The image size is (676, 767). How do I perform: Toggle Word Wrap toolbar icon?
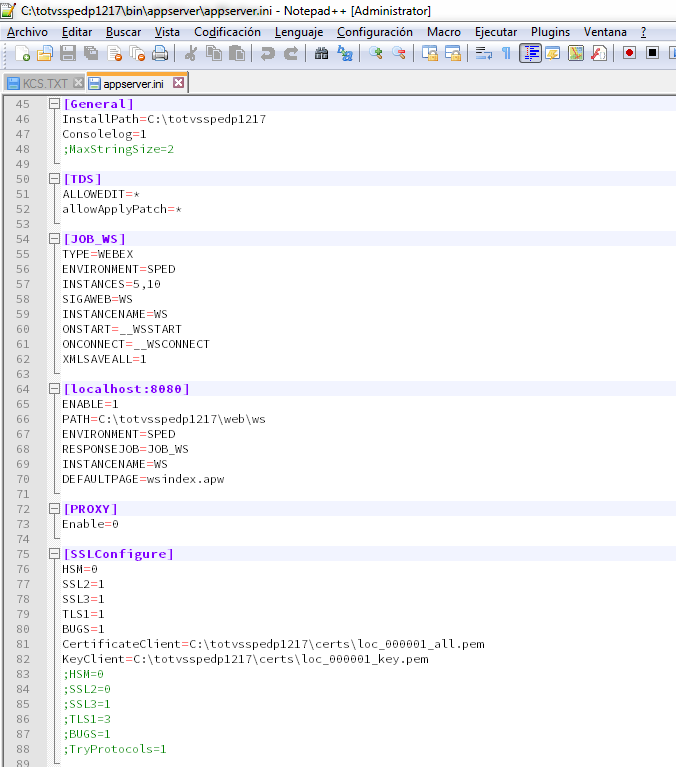pos(483,53)
